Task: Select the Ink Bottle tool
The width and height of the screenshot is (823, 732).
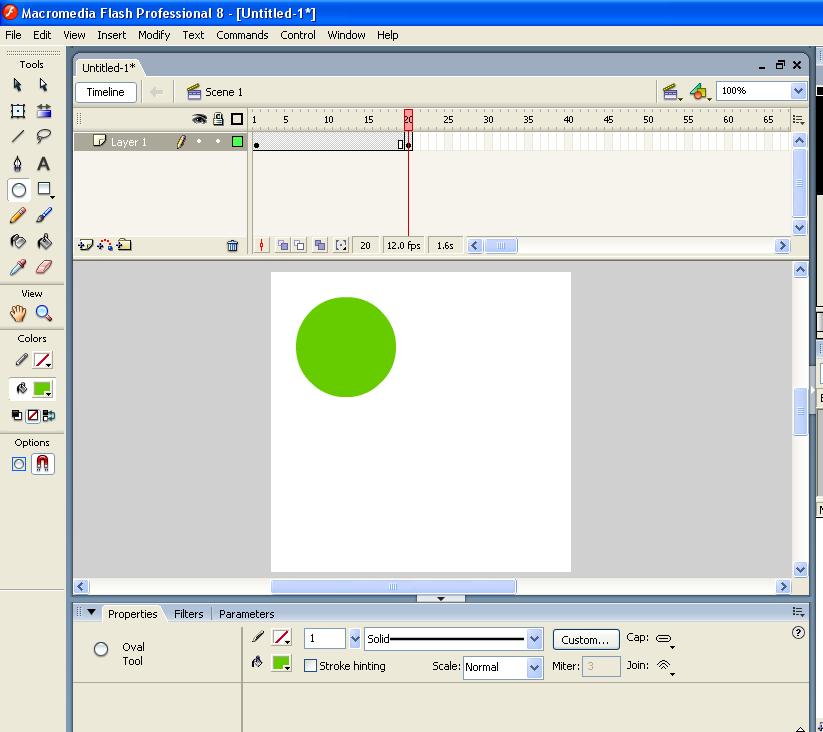Action: pos(17,241)
